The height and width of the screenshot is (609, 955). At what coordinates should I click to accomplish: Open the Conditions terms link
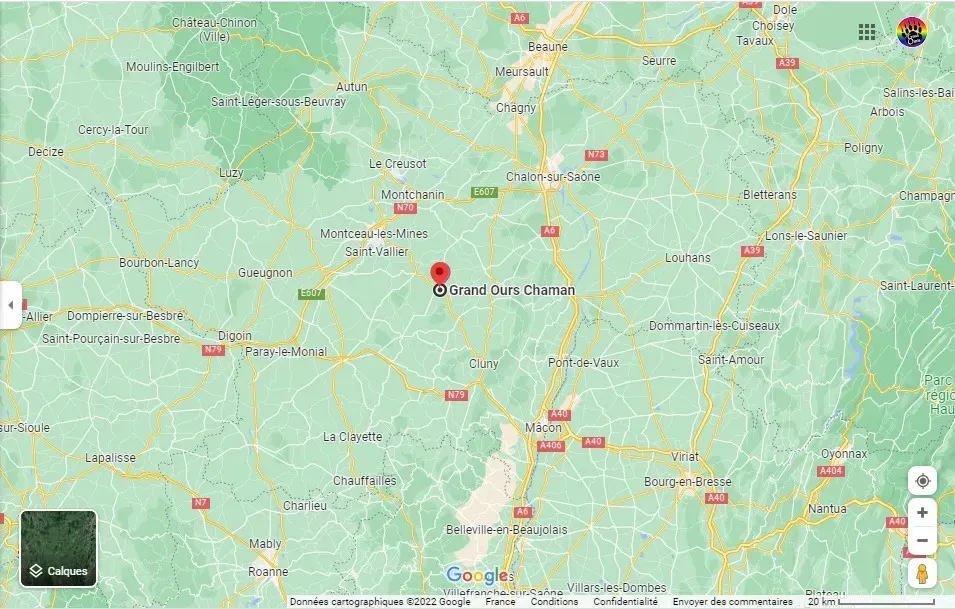point(554,602)
